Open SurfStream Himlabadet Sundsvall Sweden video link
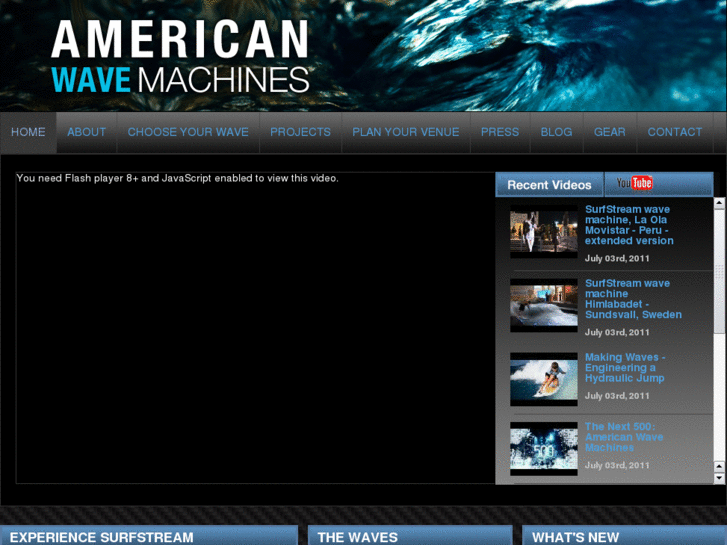Screen dimensions: 727x545 click(x=633, y=299)
